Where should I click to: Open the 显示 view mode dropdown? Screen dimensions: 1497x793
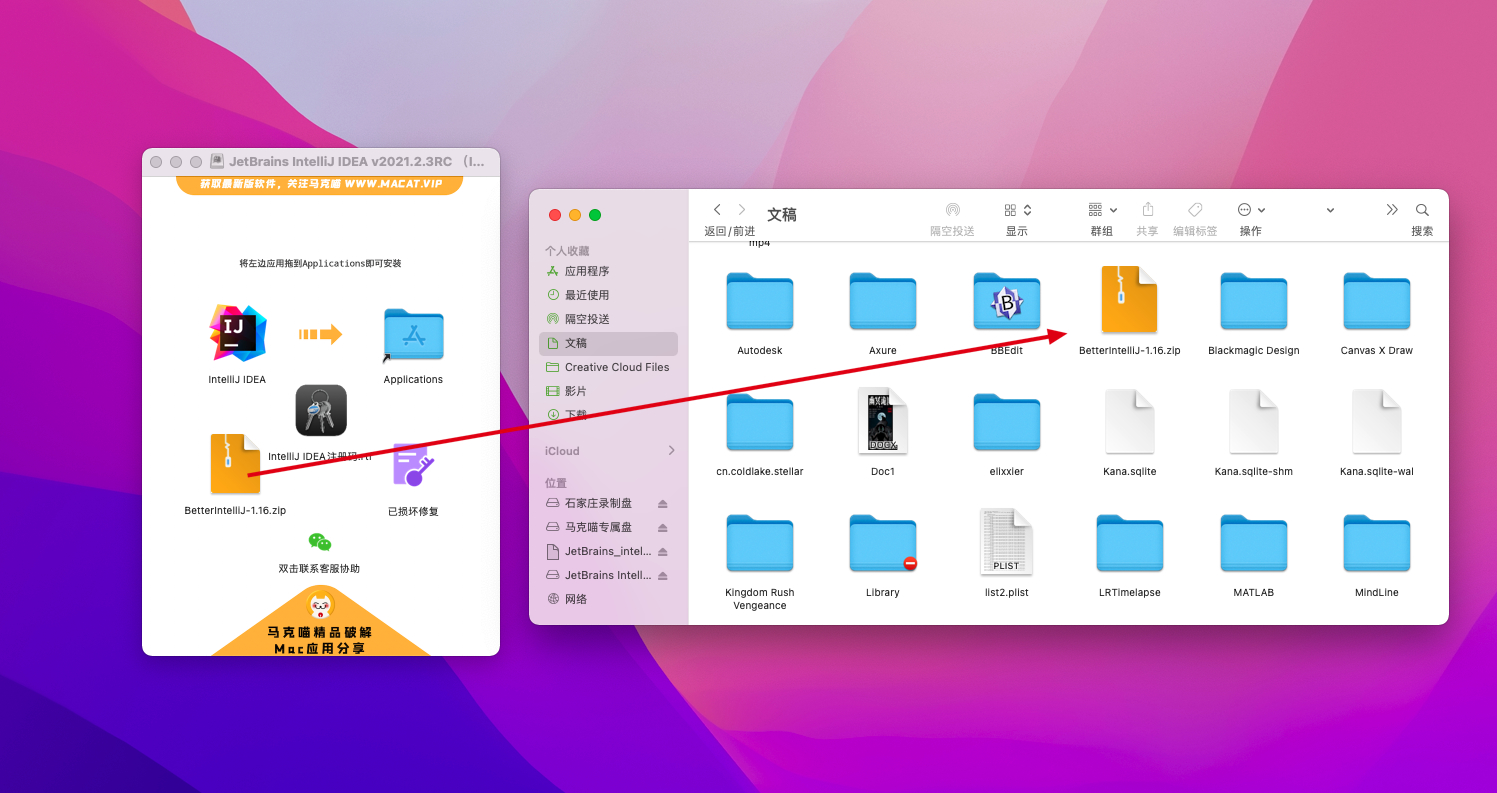[1017, 210]
